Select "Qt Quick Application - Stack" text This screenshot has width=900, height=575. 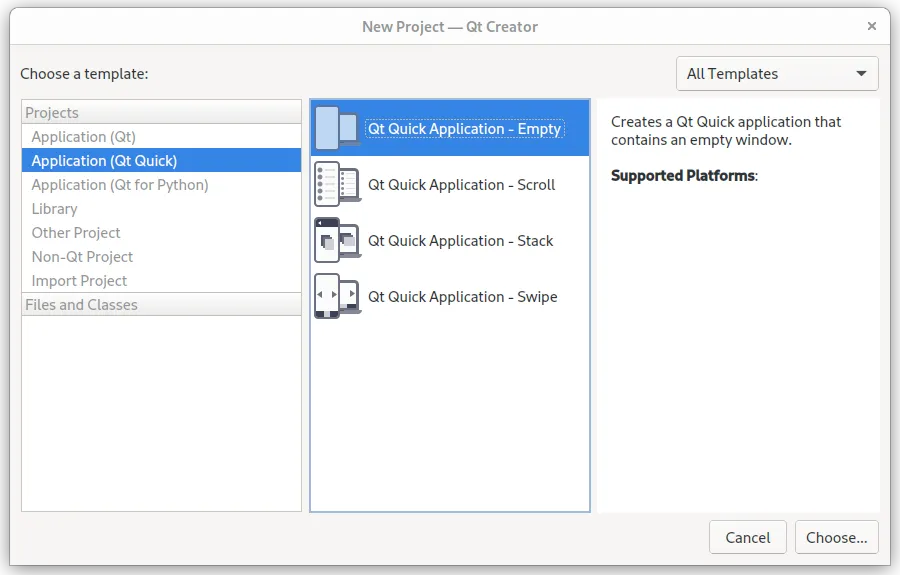[460, 240]
